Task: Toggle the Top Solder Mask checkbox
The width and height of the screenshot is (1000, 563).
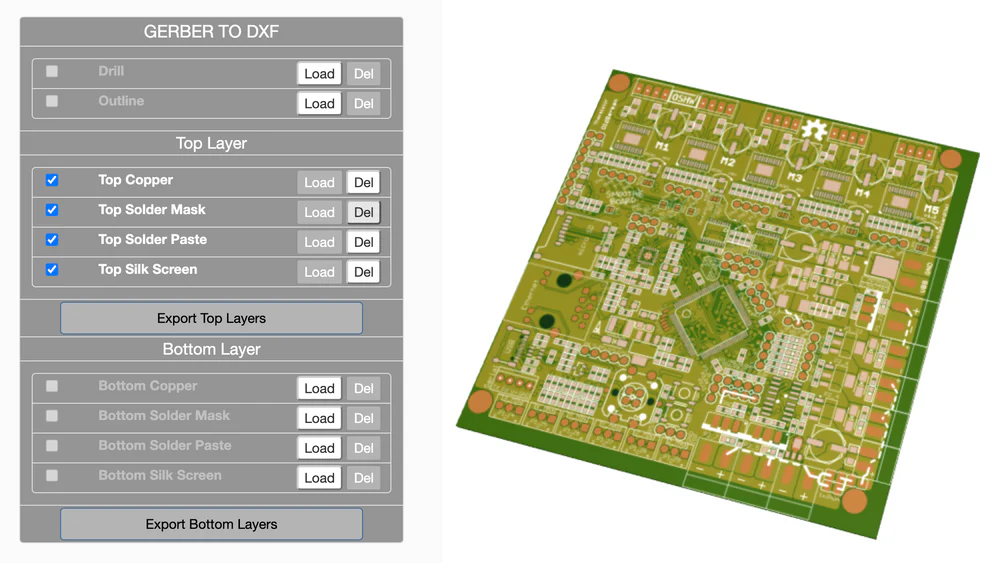Action: [x=52, y=210]
